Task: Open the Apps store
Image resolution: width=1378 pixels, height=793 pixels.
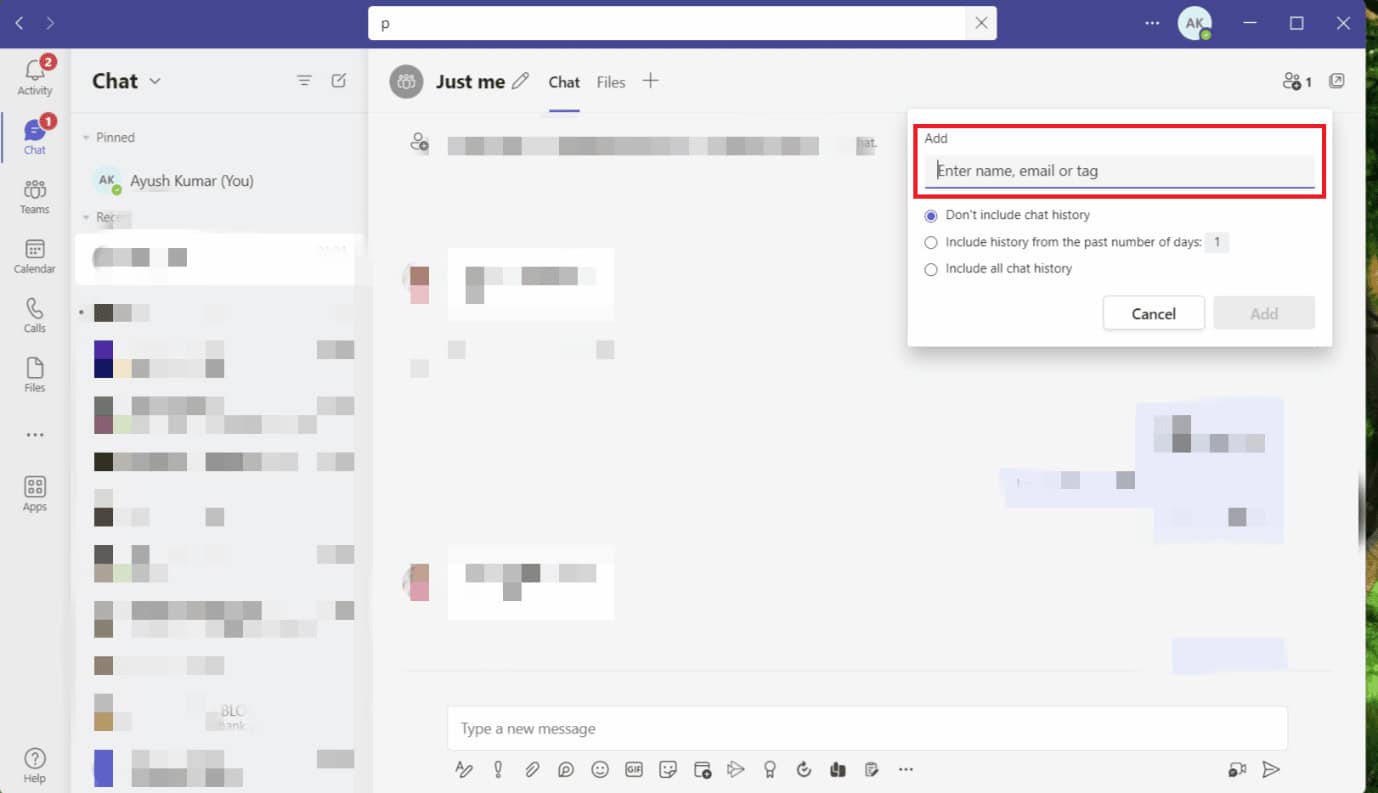Action: pyautogui.click(x=35, y=494)
